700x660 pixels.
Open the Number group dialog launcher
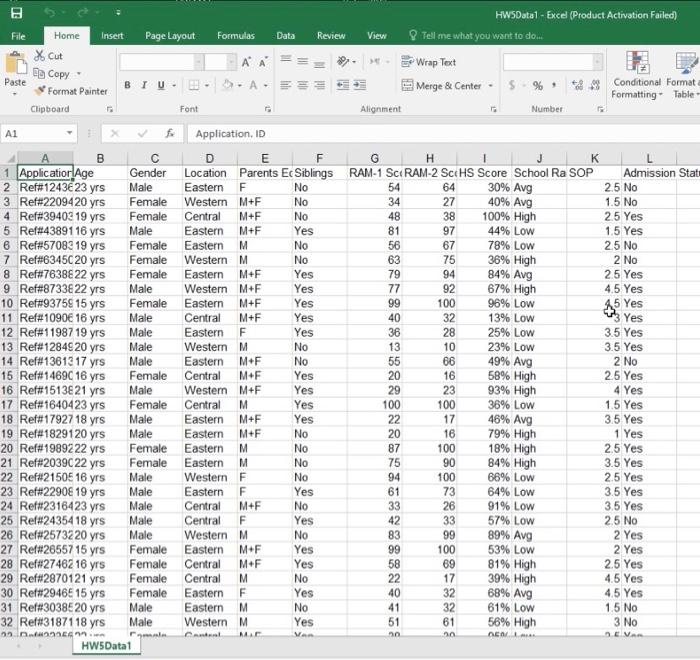point(600,109)
